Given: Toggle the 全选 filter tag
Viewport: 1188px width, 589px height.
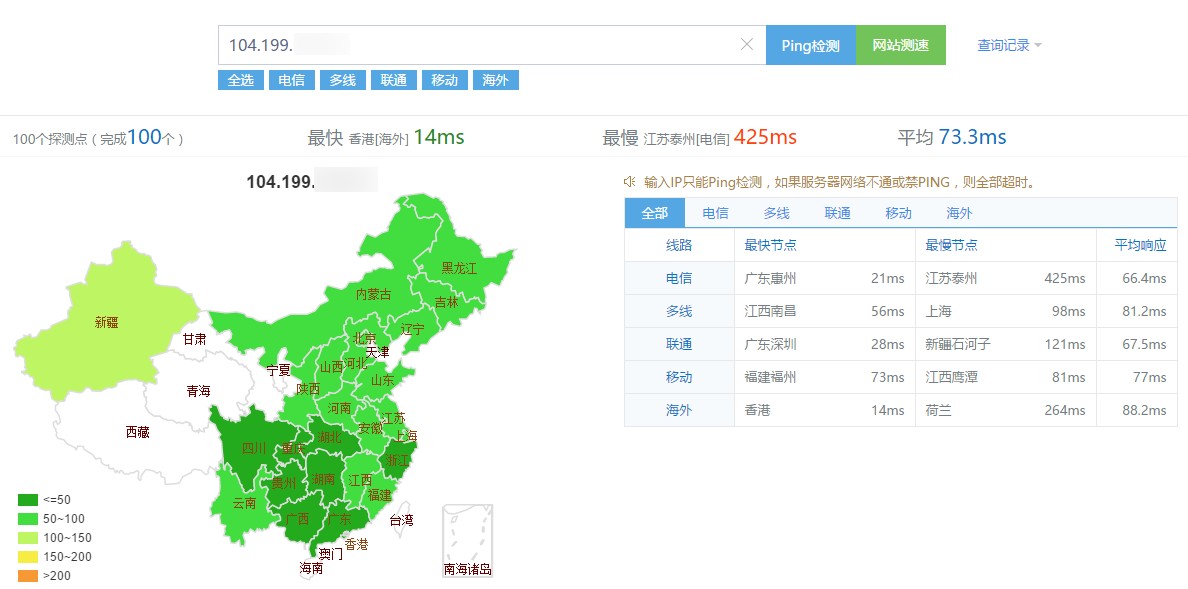Looking at the screenshot, I should click(240, 80).
